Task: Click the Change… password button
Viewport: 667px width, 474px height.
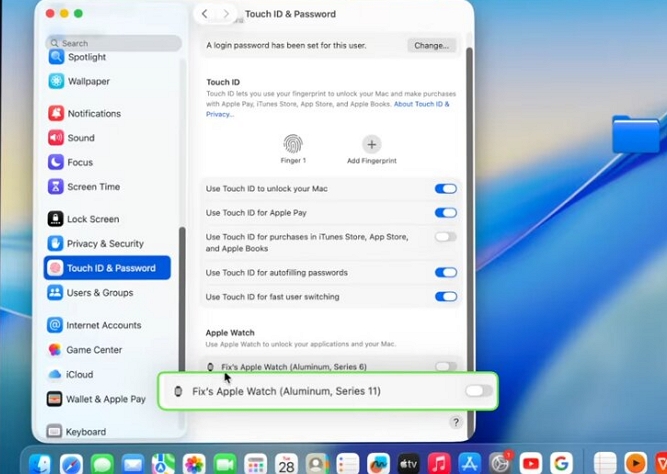Action: click(x=431, y=45)
